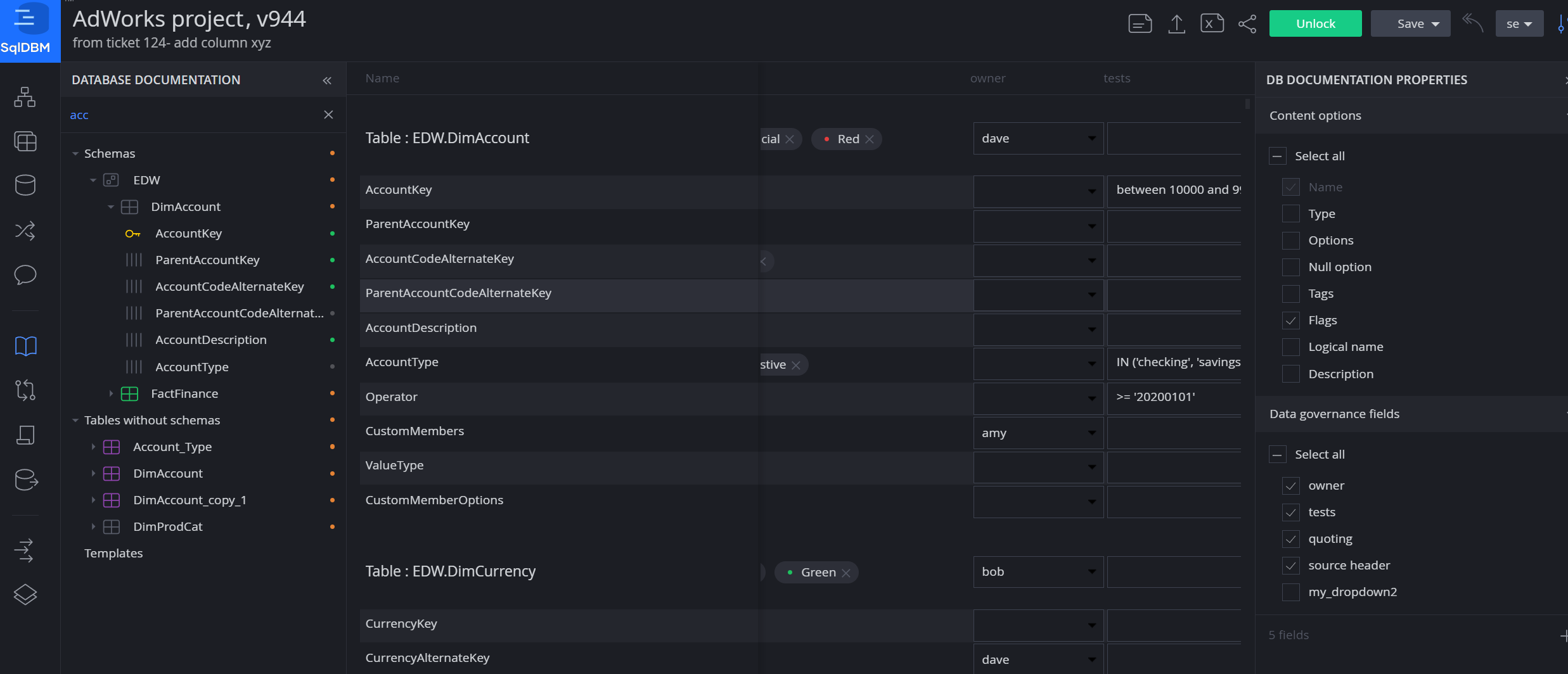The height and width of the screenshot is (674, 1568).
Task: Open the comments chat panel
Action: (25, 275)
